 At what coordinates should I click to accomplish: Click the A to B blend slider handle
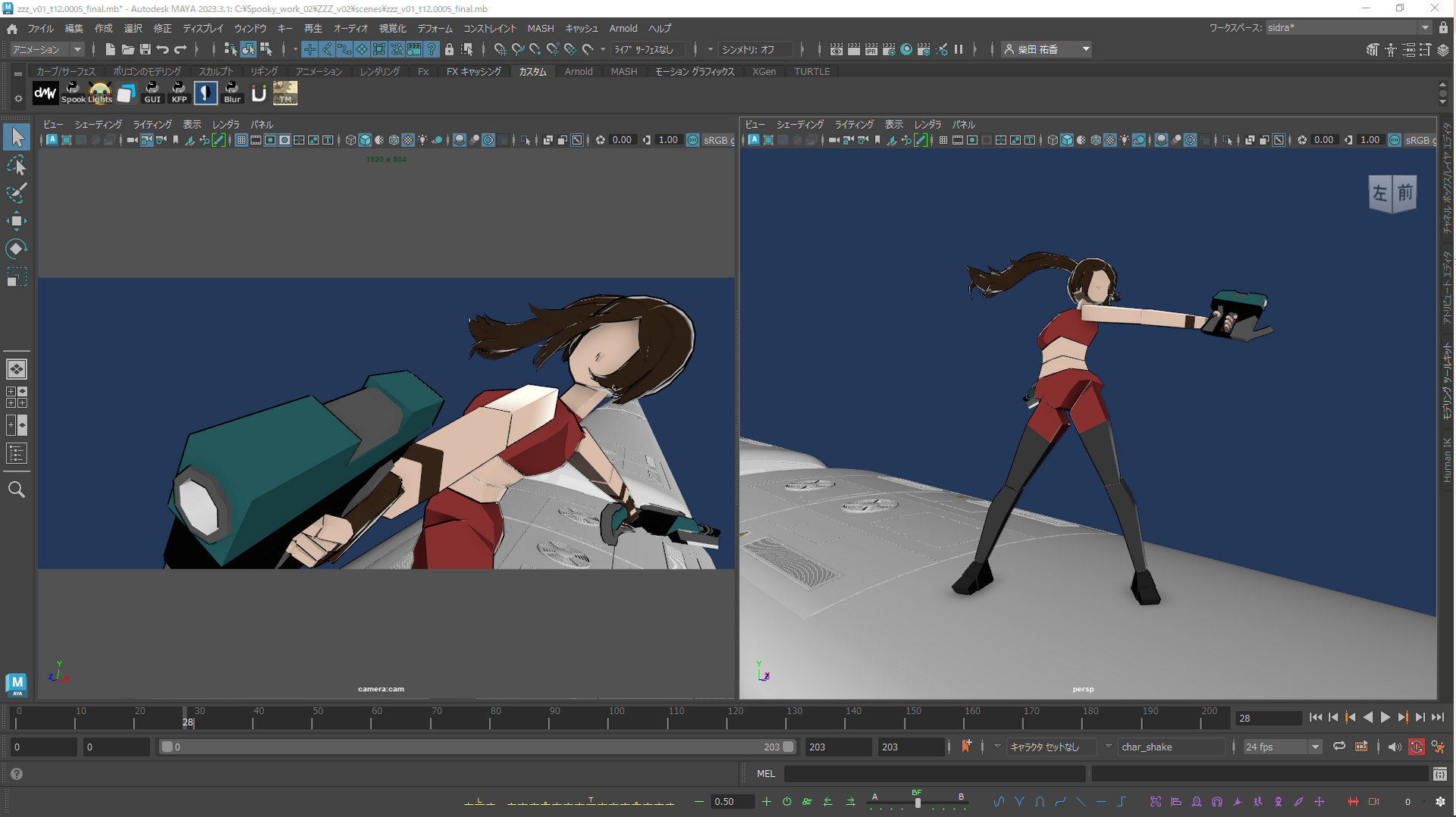coord(918,803)
